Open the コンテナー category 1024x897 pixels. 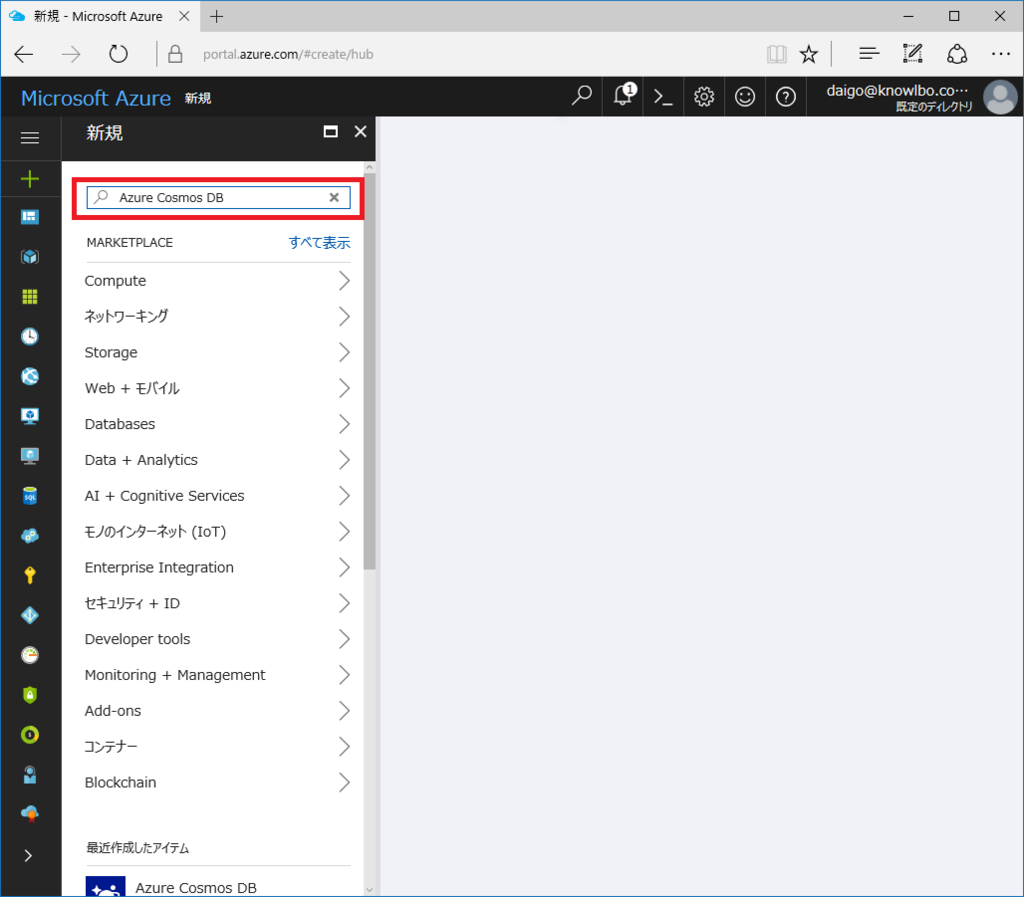tap(217, 747)
